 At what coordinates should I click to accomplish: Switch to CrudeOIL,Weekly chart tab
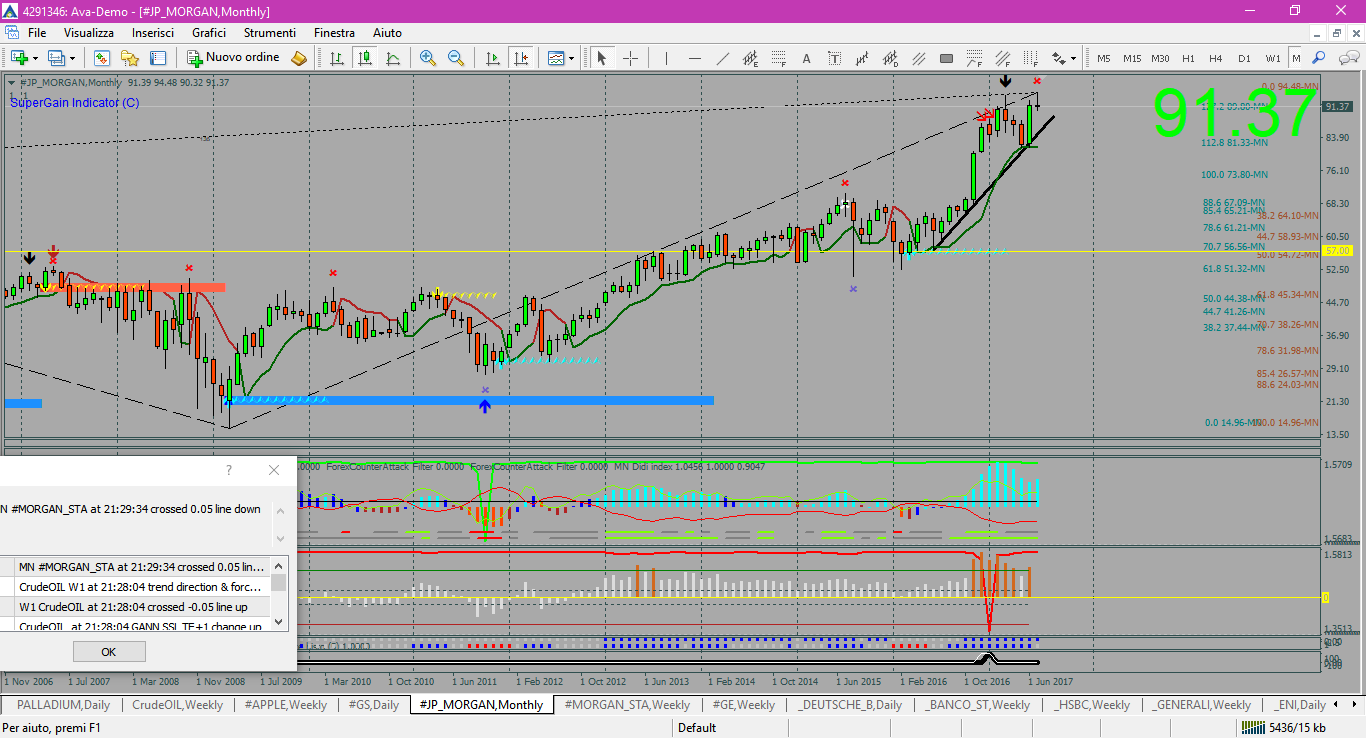point(177,705)
